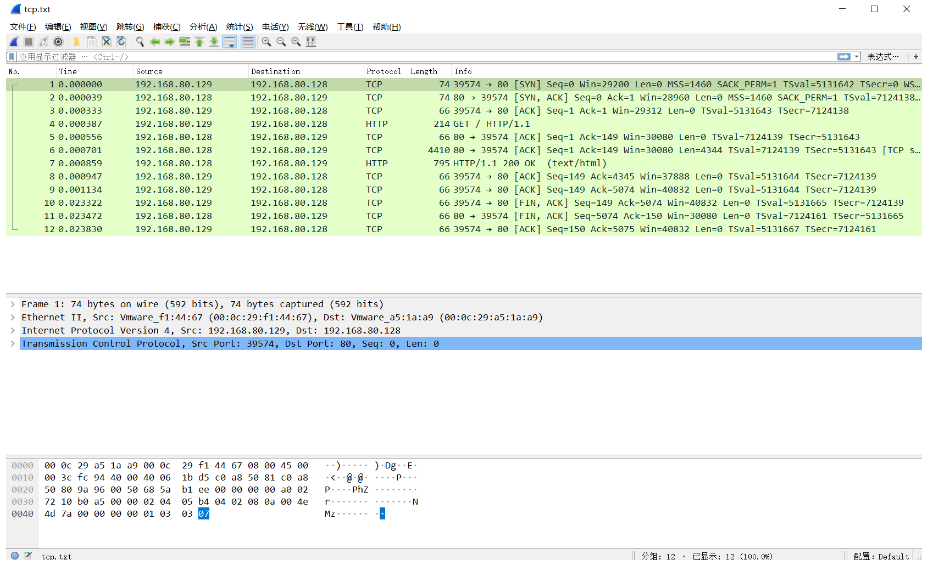The height and width of the screenshot is (573, 934).
Task: Start capture with the blue shark fin icon
Action: (14, 42)
